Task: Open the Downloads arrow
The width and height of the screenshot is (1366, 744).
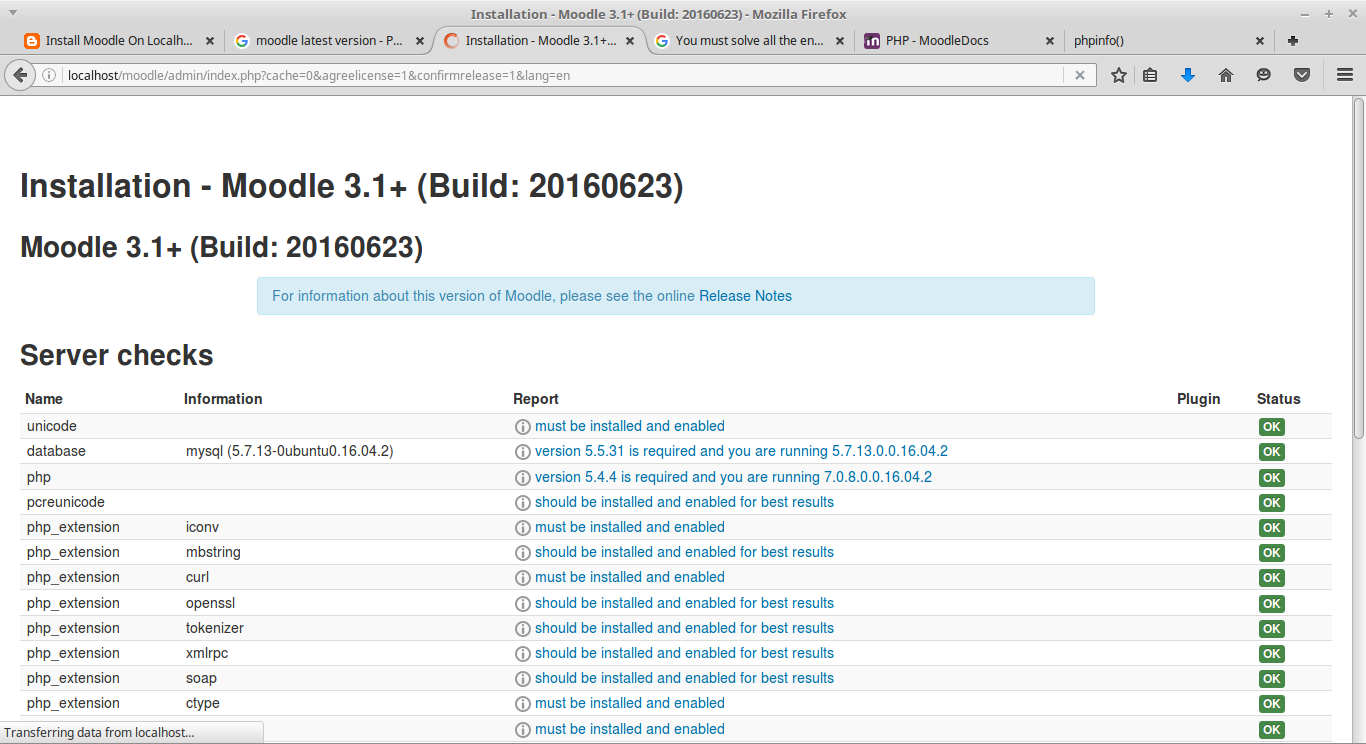Action: (1188, 75)
